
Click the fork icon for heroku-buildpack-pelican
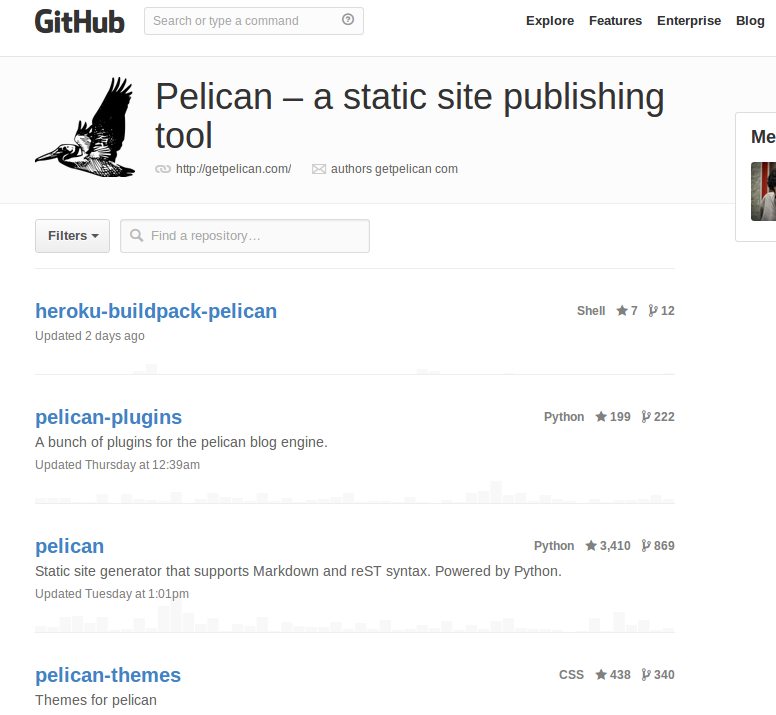[x=653, y=311]
